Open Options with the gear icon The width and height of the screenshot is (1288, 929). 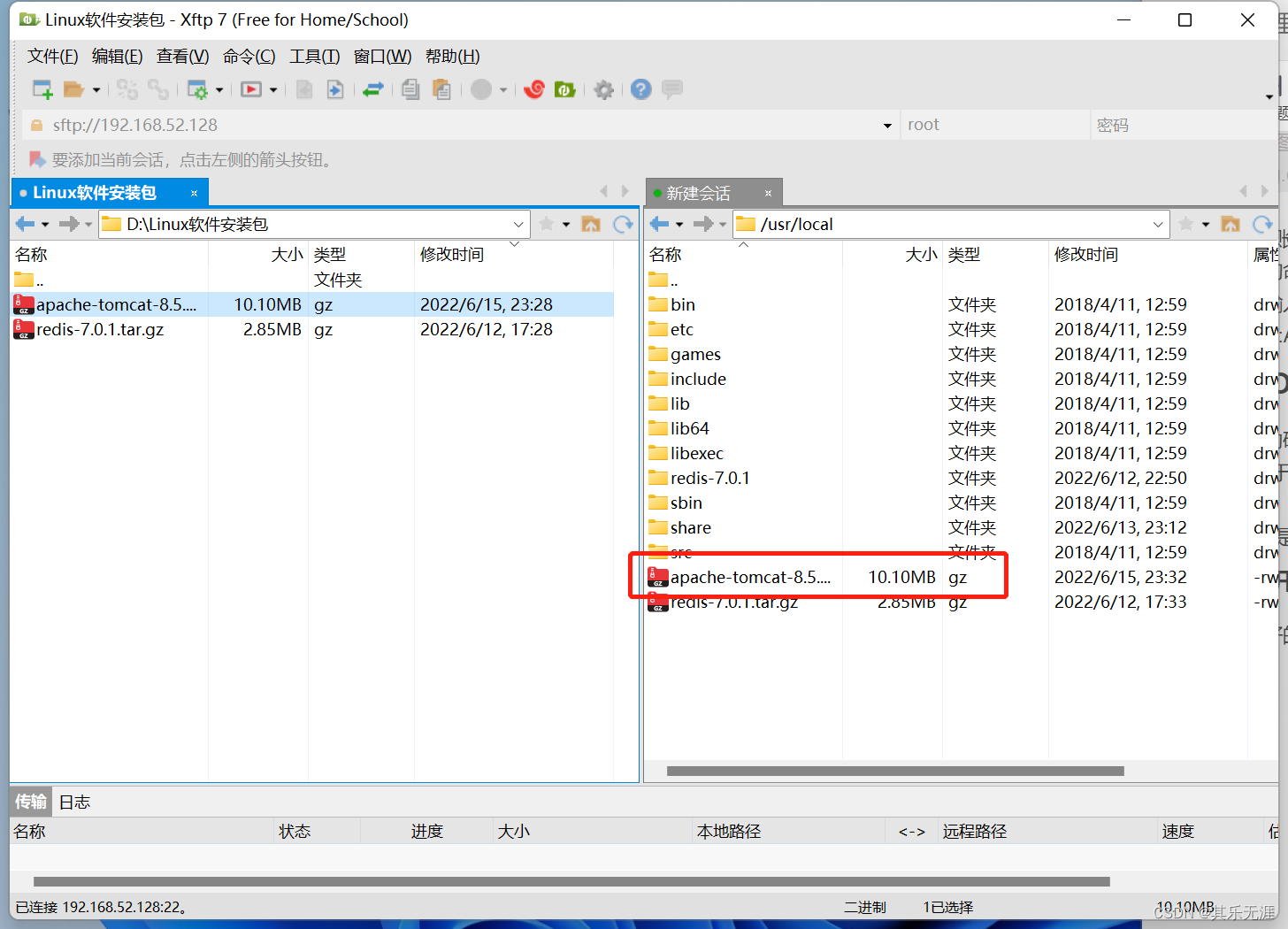click(x=604, y=89)
